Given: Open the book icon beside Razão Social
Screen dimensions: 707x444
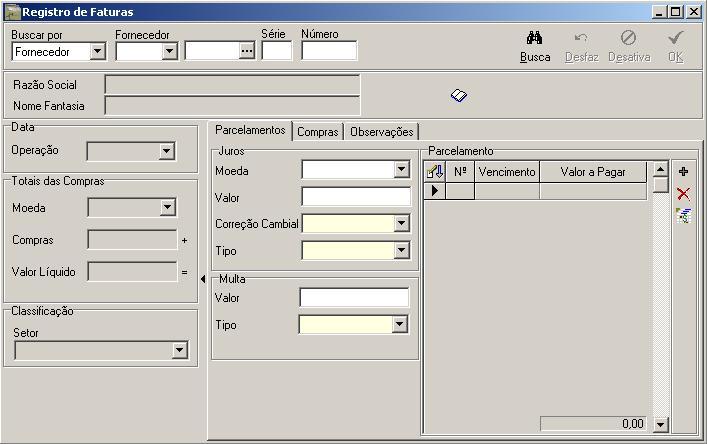Looking at the screenshot, I should point(459,96).
